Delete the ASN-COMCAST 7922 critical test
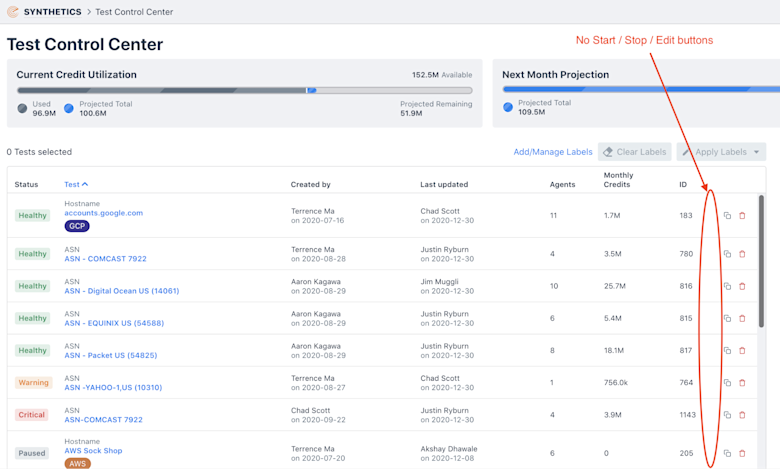 742,415
